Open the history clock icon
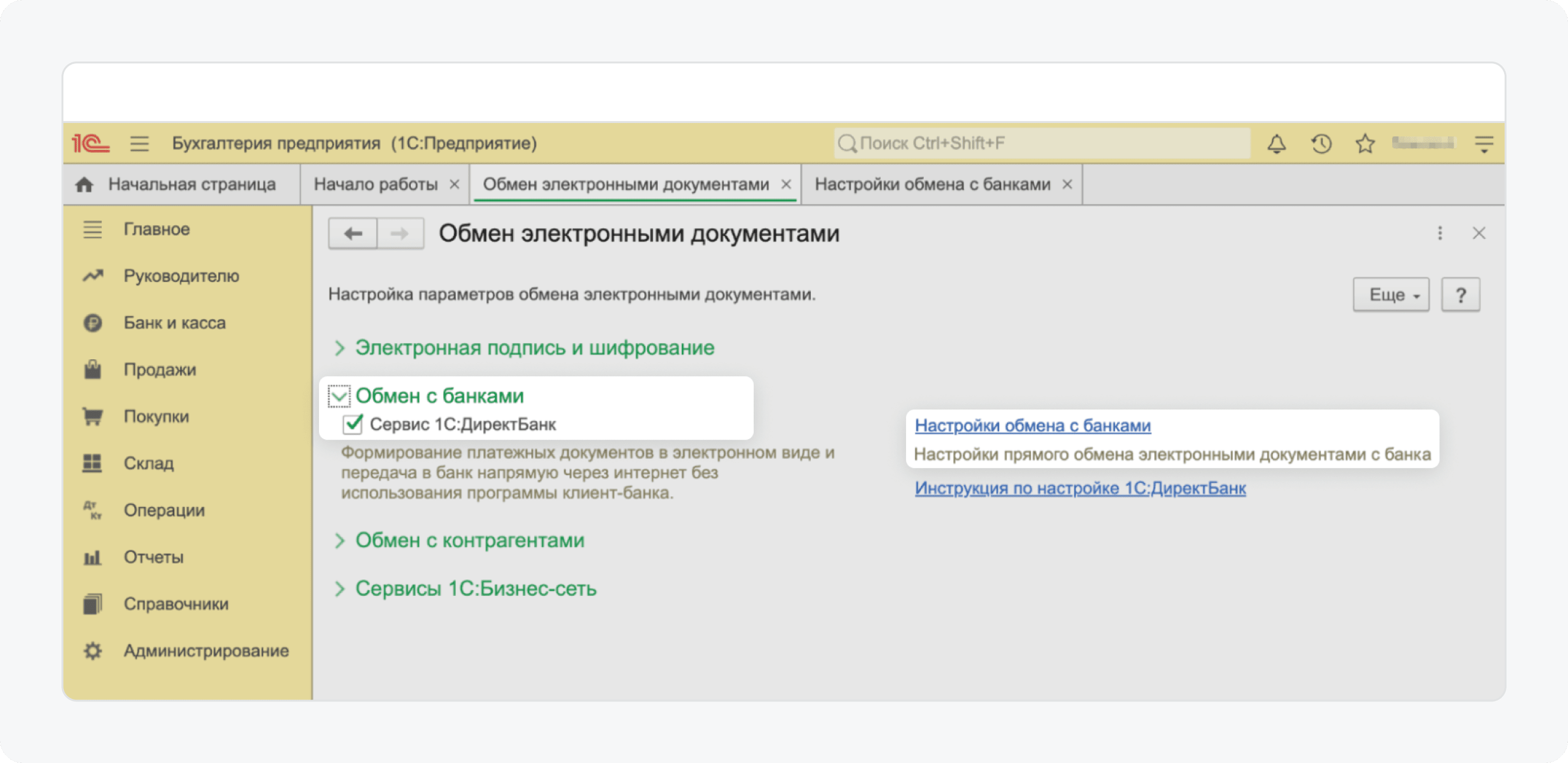The width and height of the screenshot is (1568, 763). point(1322,144)
